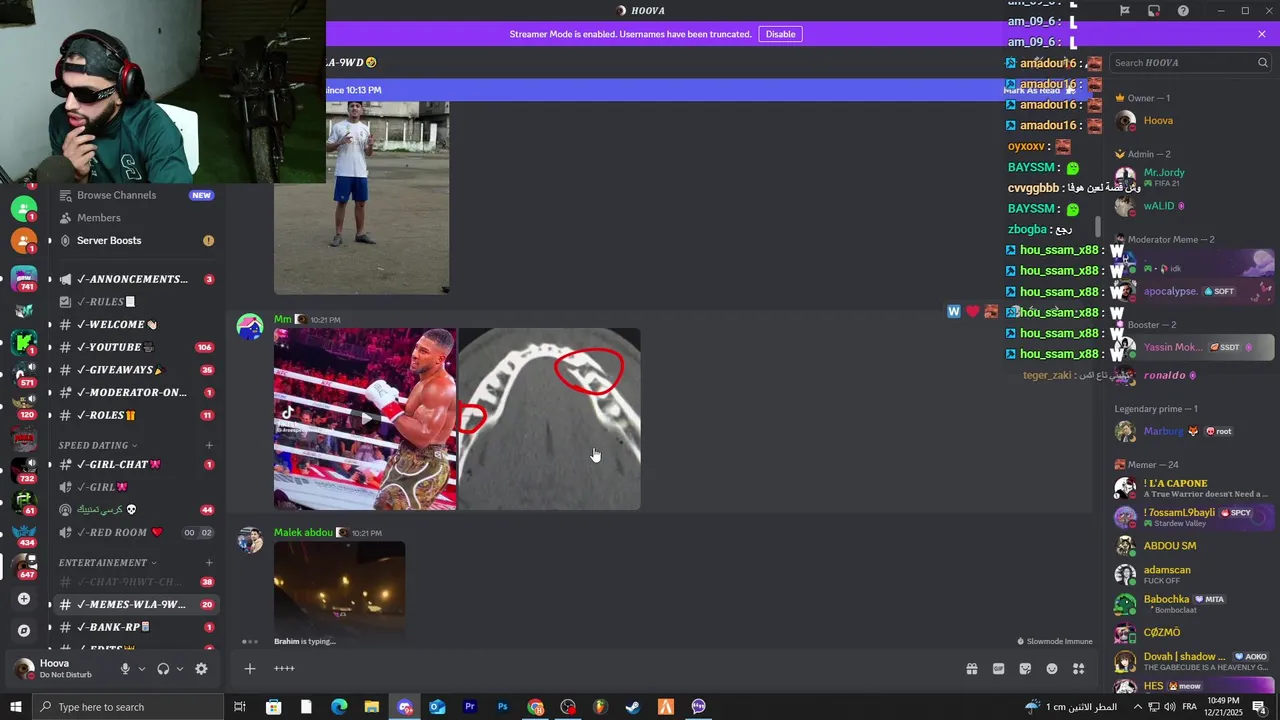
Task: Collapse the SPEED DATING category
Action: point(97,445)
